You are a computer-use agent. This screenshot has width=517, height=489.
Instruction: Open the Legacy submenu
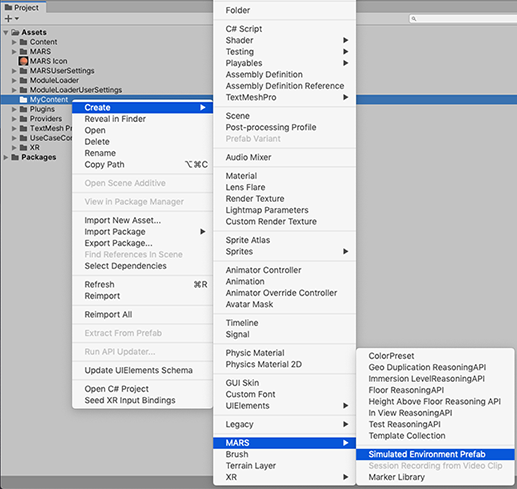[x=285, y=424]
